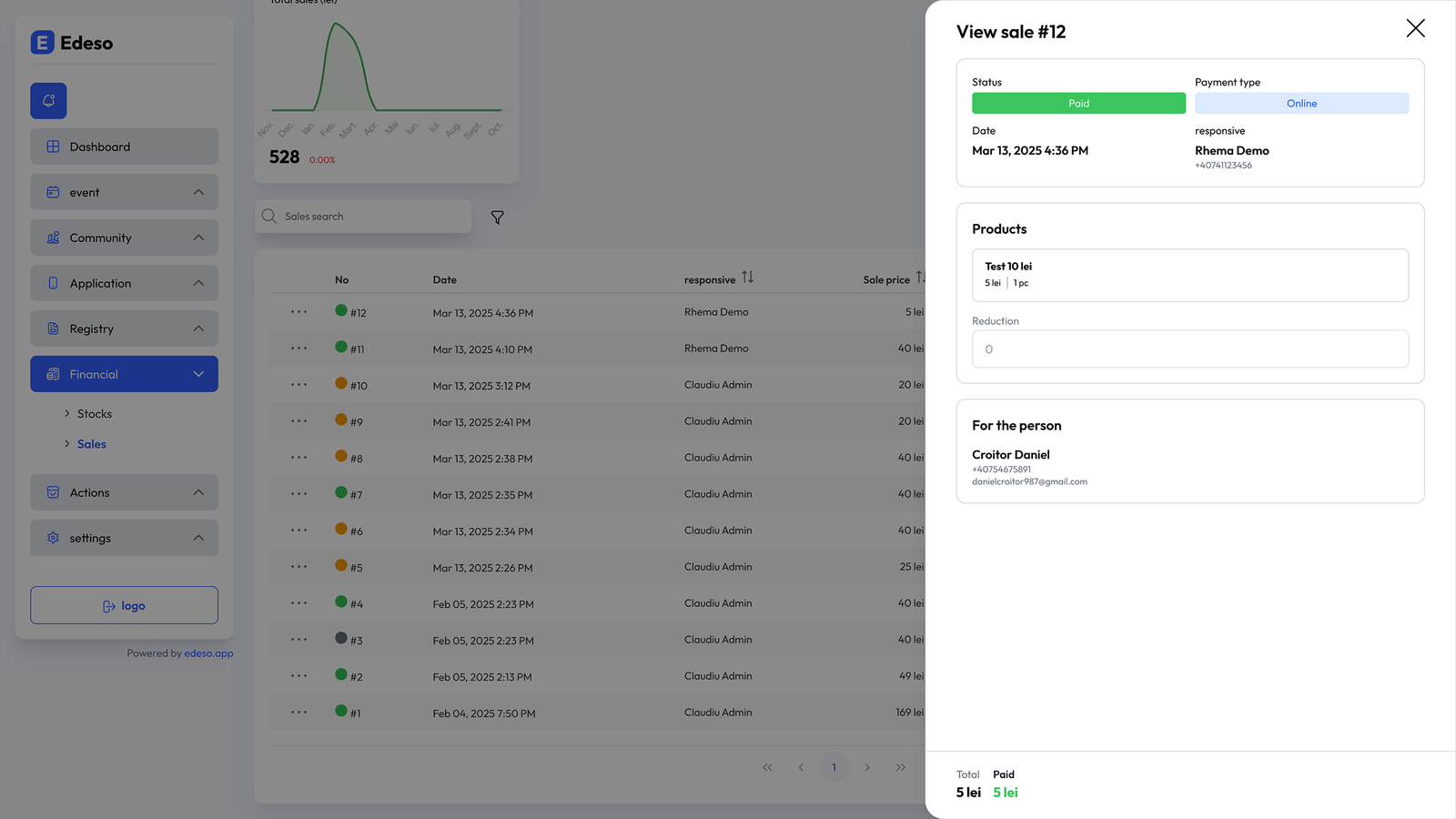Open the edeso.app link
The height and width of the screenshot is (819, 1456).
[208, 653]
